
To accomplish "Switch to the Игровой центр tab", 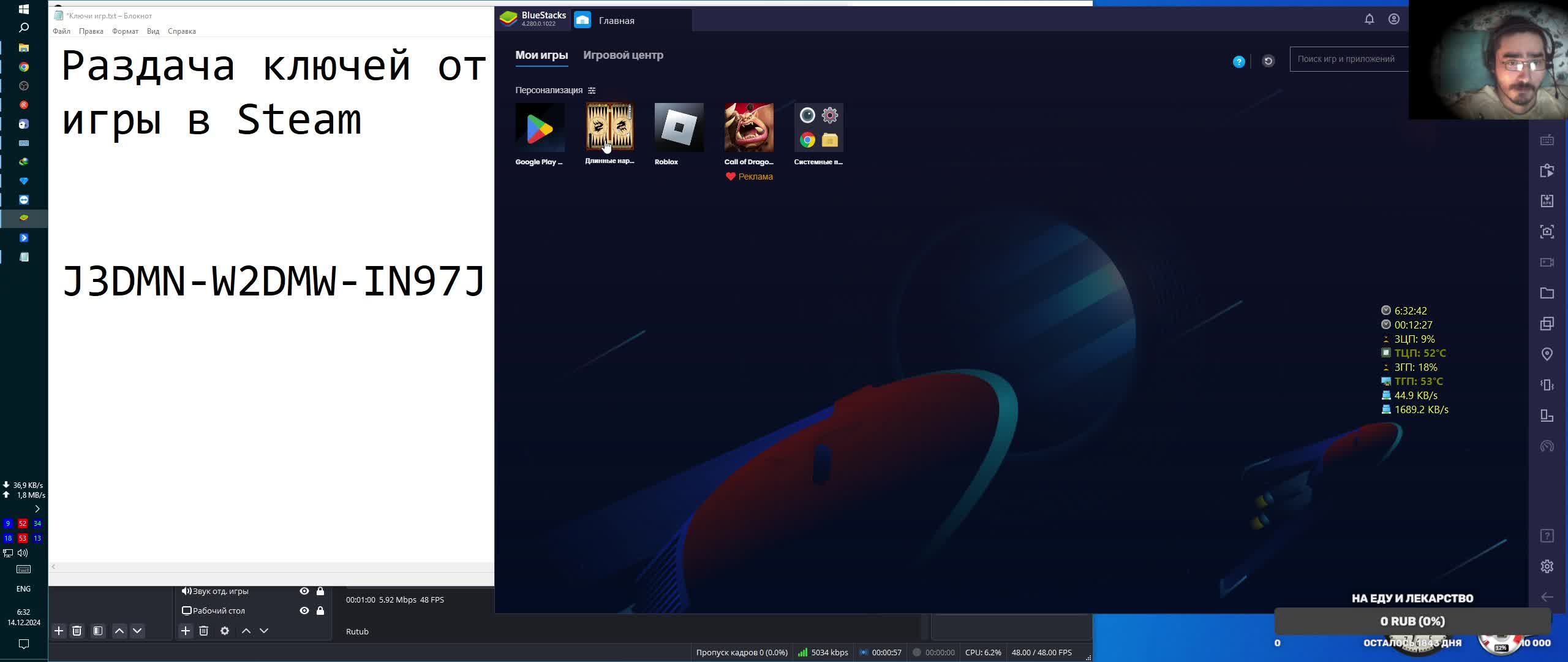I will pos(622,55).
